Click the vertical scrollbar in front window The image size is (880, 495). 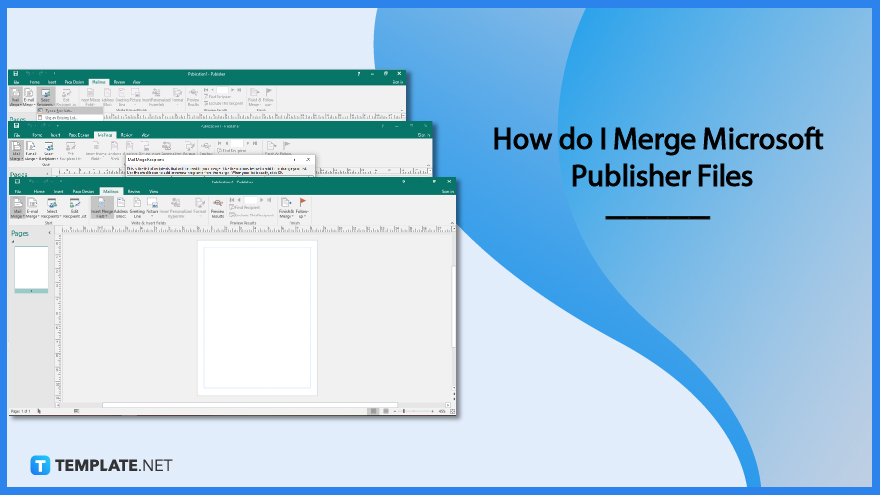click(x=454, y=306)
